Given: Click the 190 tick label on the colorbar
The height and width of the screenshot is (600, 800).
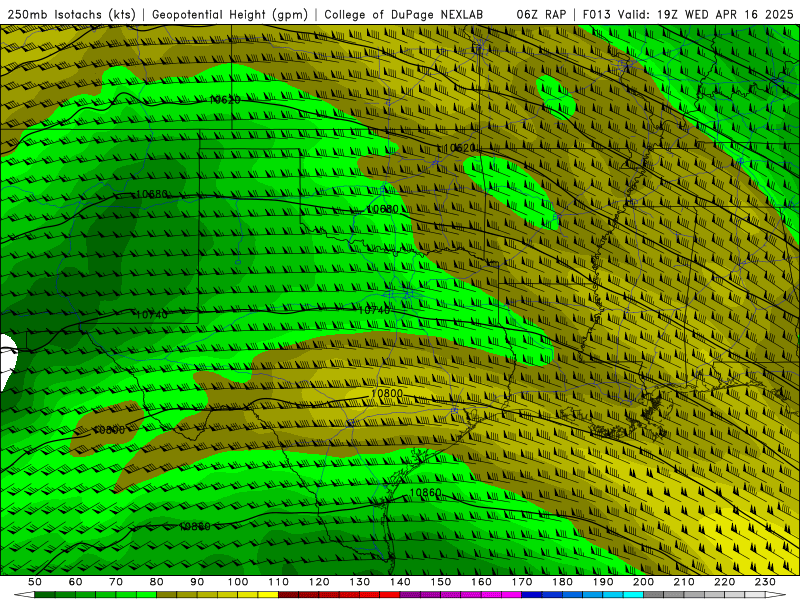Looking at the screenshot, I should coord(603,582).
